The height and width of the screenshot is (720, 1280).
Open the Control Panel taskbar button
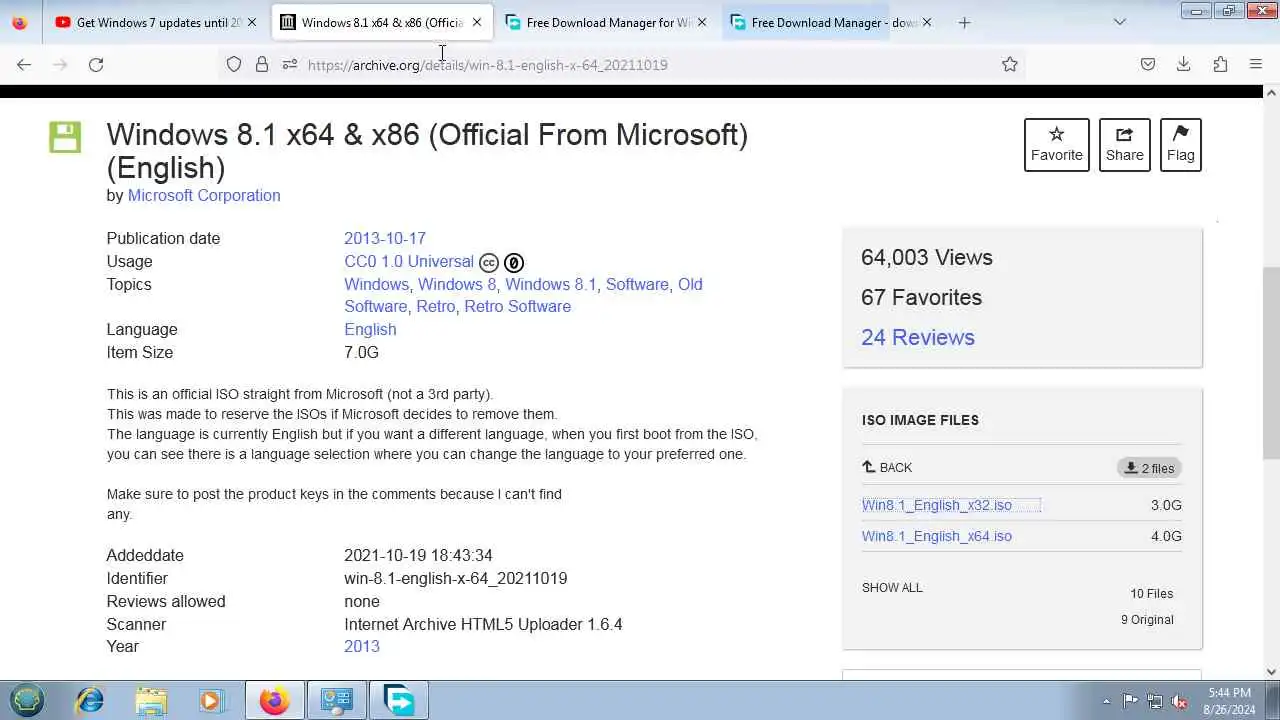(x=337, y=700)
